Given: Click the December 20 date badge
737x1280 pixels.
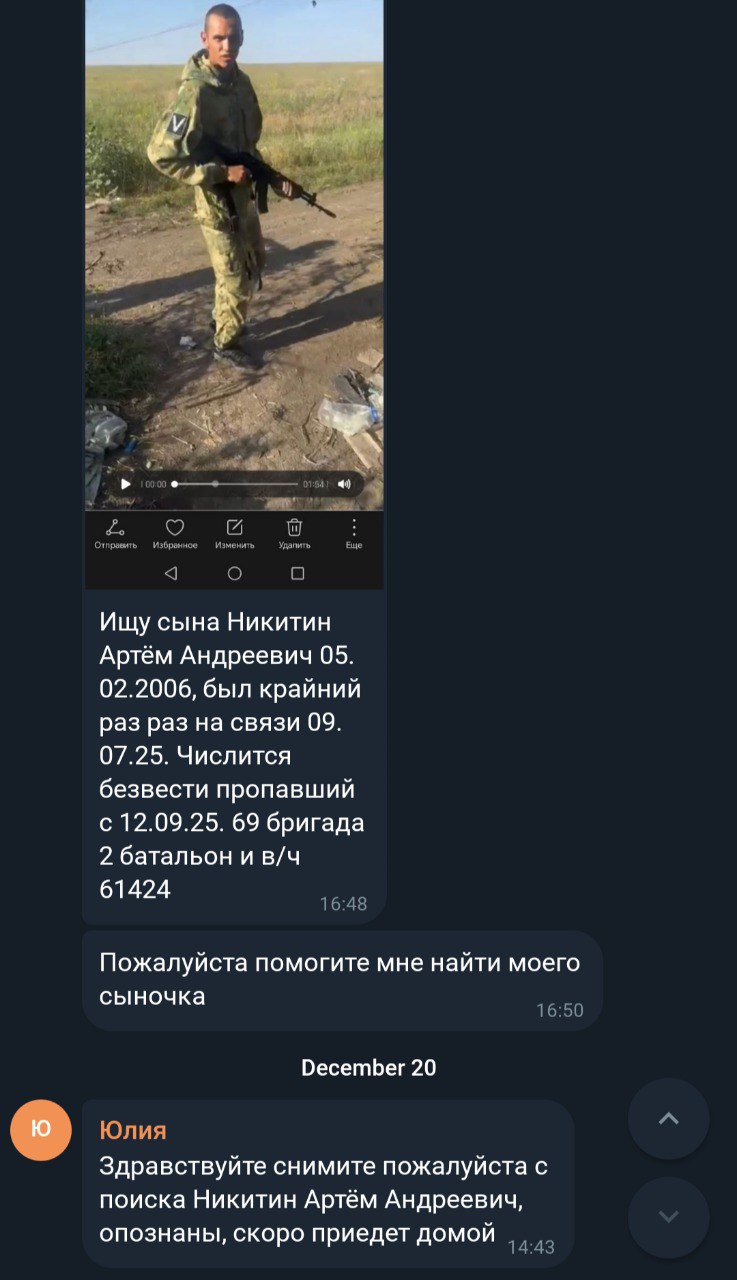Looking at the screenshot, I should 369,1067.
